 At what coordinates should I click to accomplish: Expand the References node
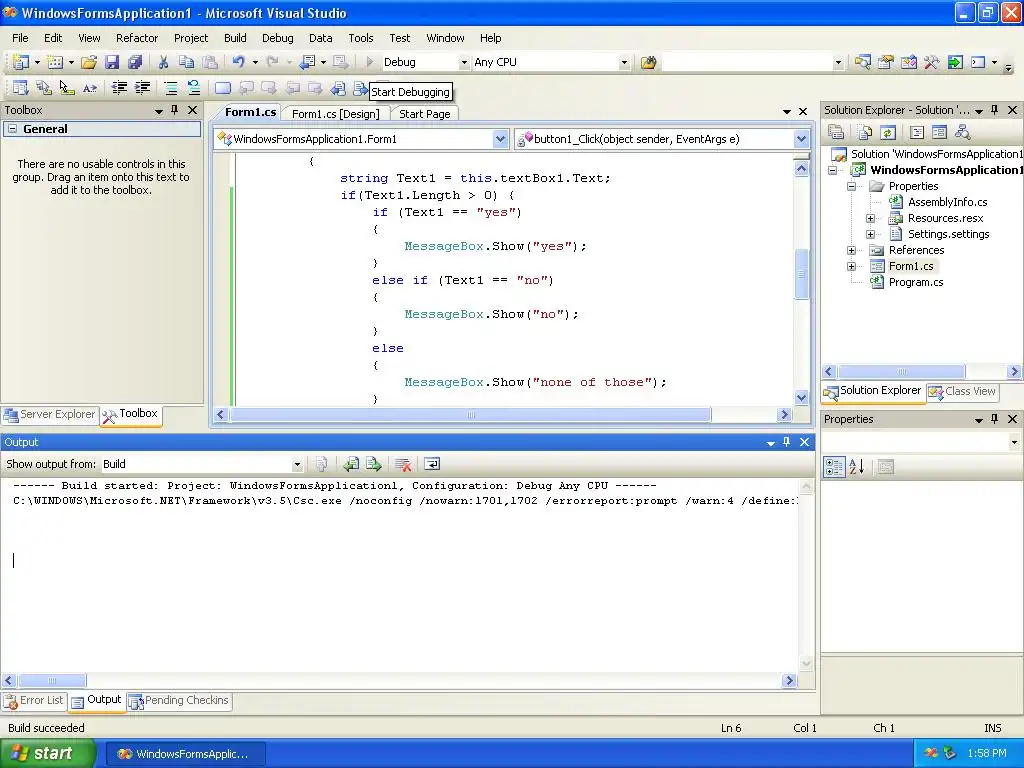click(x=852, y=250)
